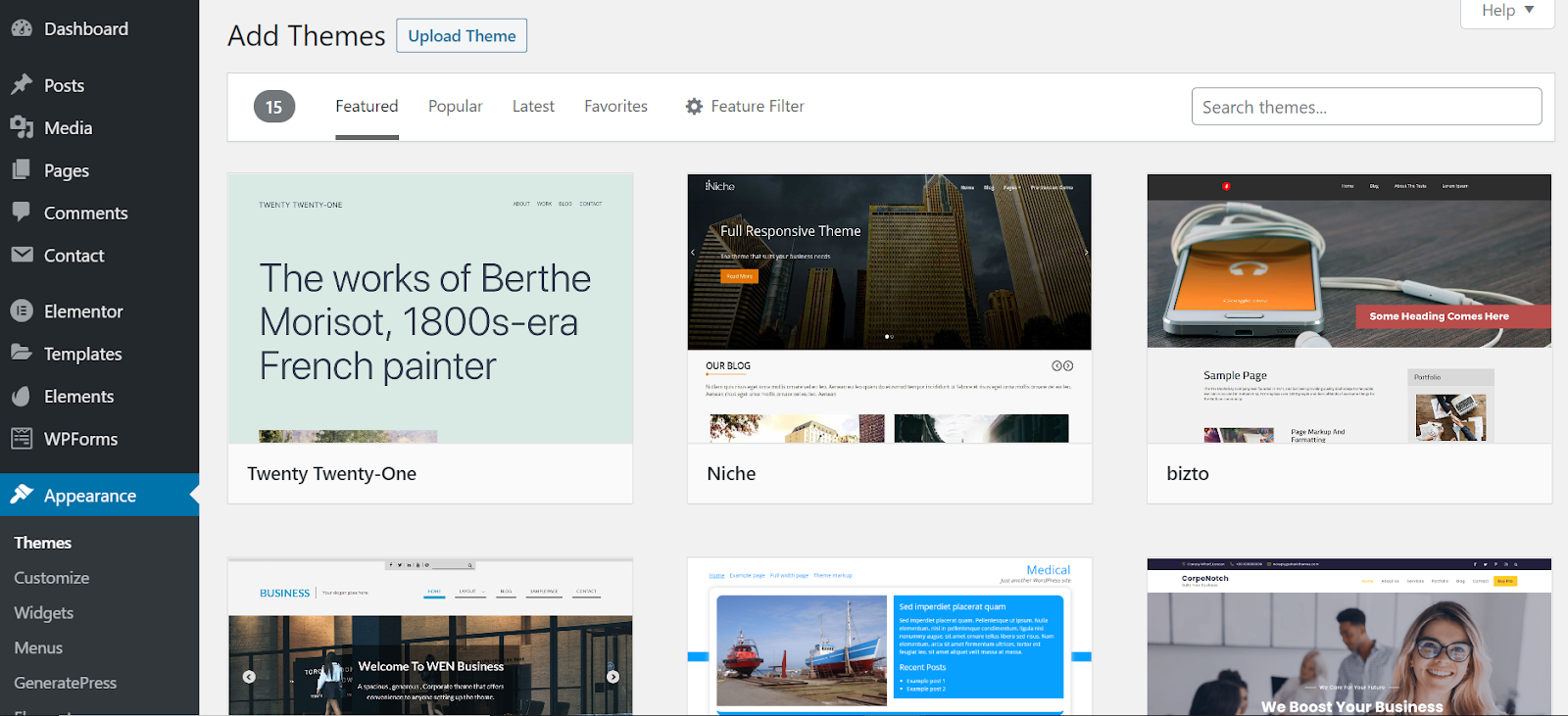Click the Add Themes page heading
This screenshot has height=716, width=1568.
click(x=307, y=36)
